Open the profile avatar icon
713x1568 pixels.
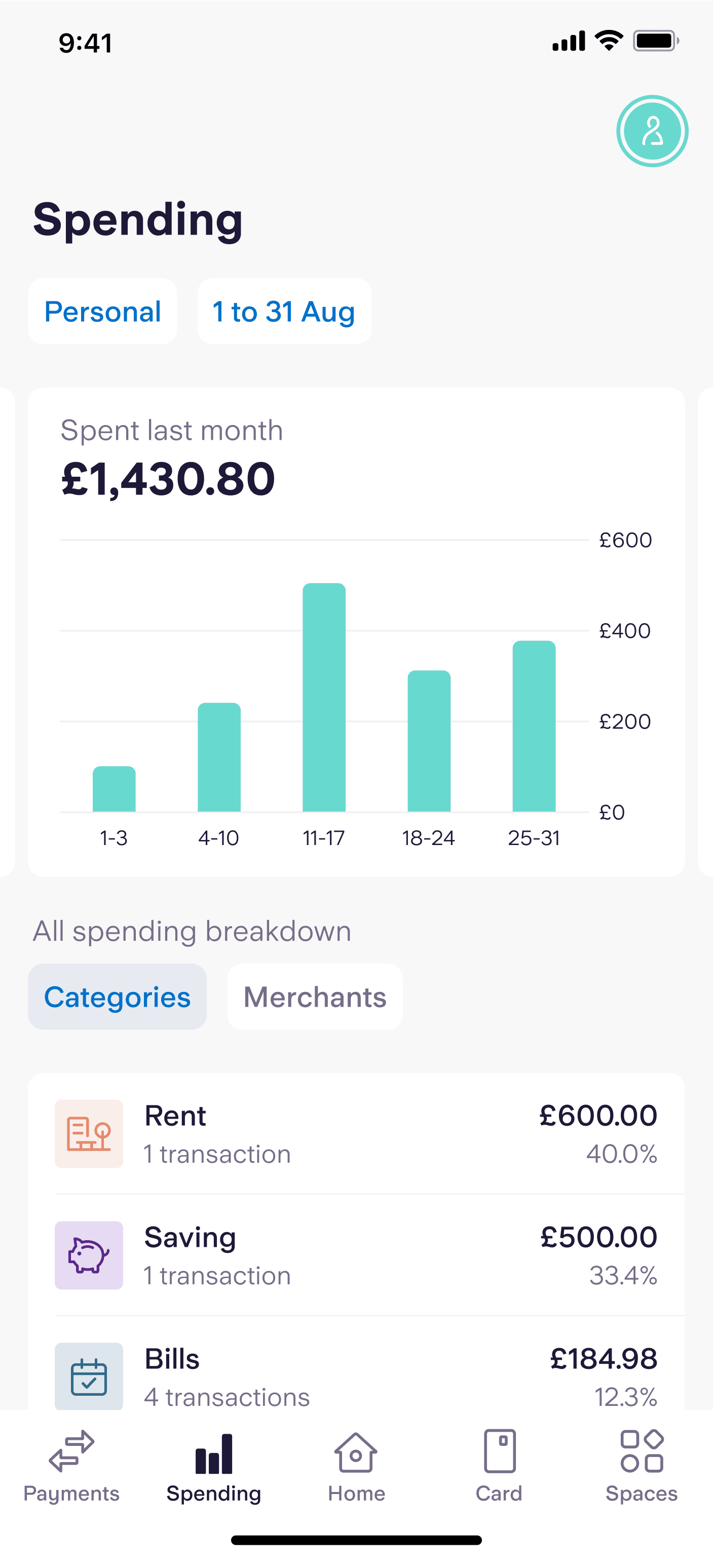pyautogui.click(x=652, y=131)
